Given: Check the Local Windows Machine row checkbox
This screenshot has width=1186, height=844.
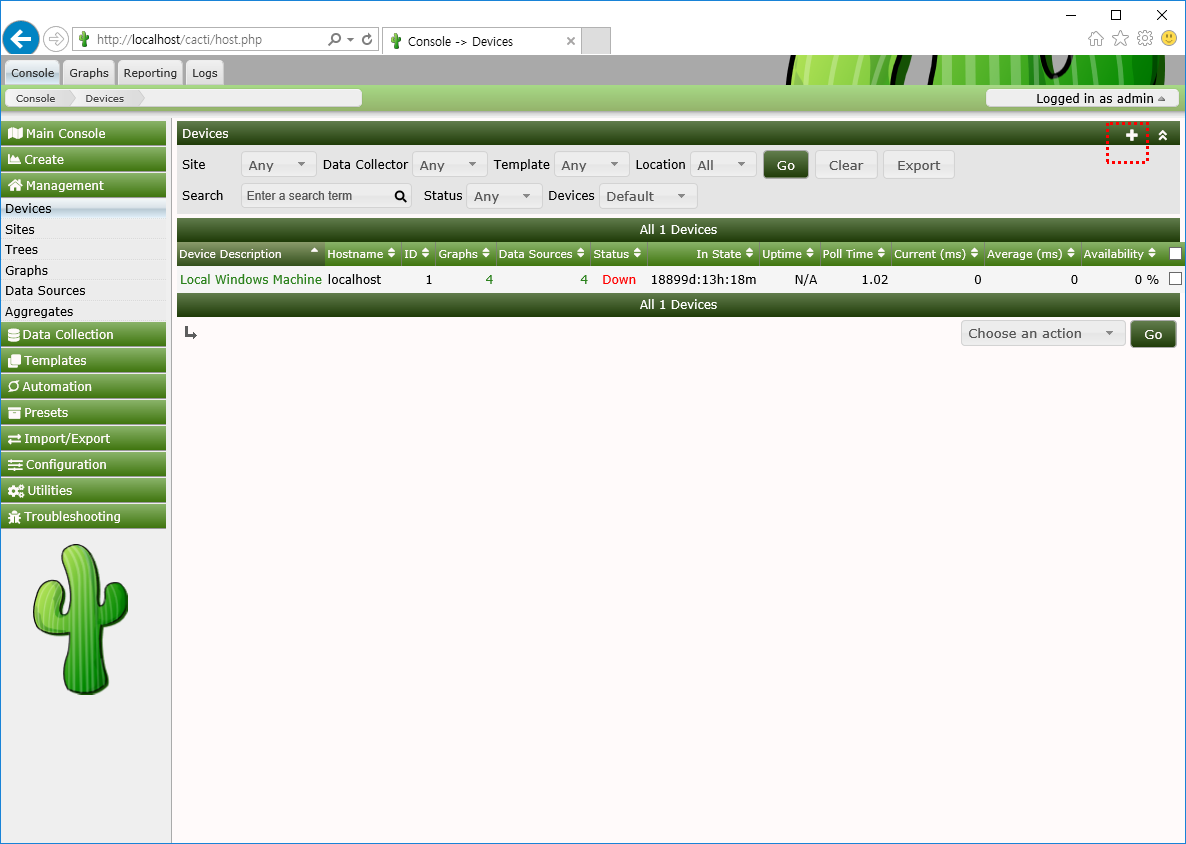Looking at the screenshot, I should pos(1175,279).
